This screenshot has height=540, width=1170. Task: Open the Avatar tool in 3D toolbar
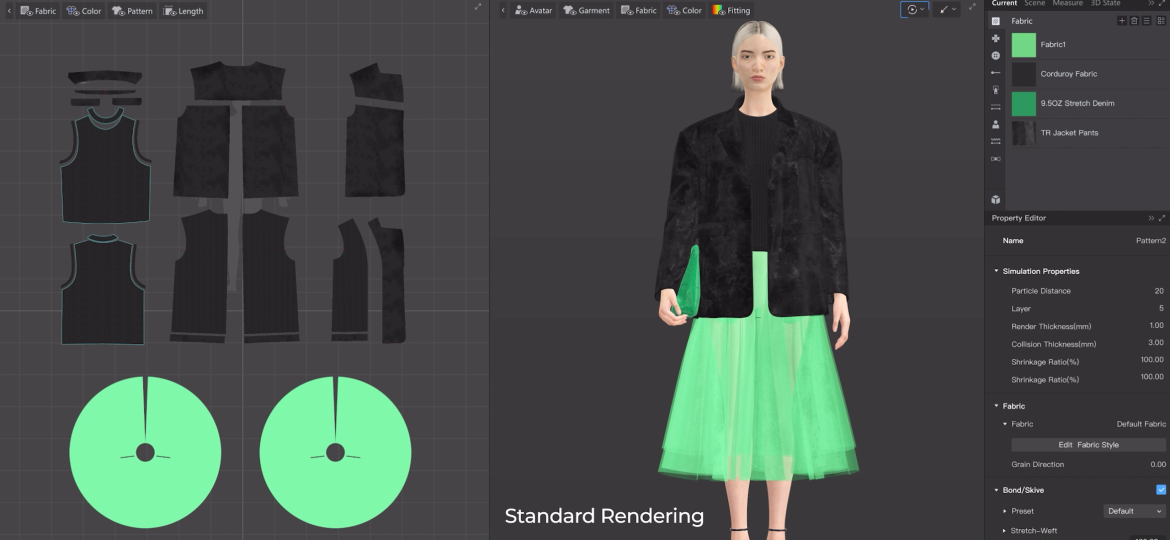533,11
